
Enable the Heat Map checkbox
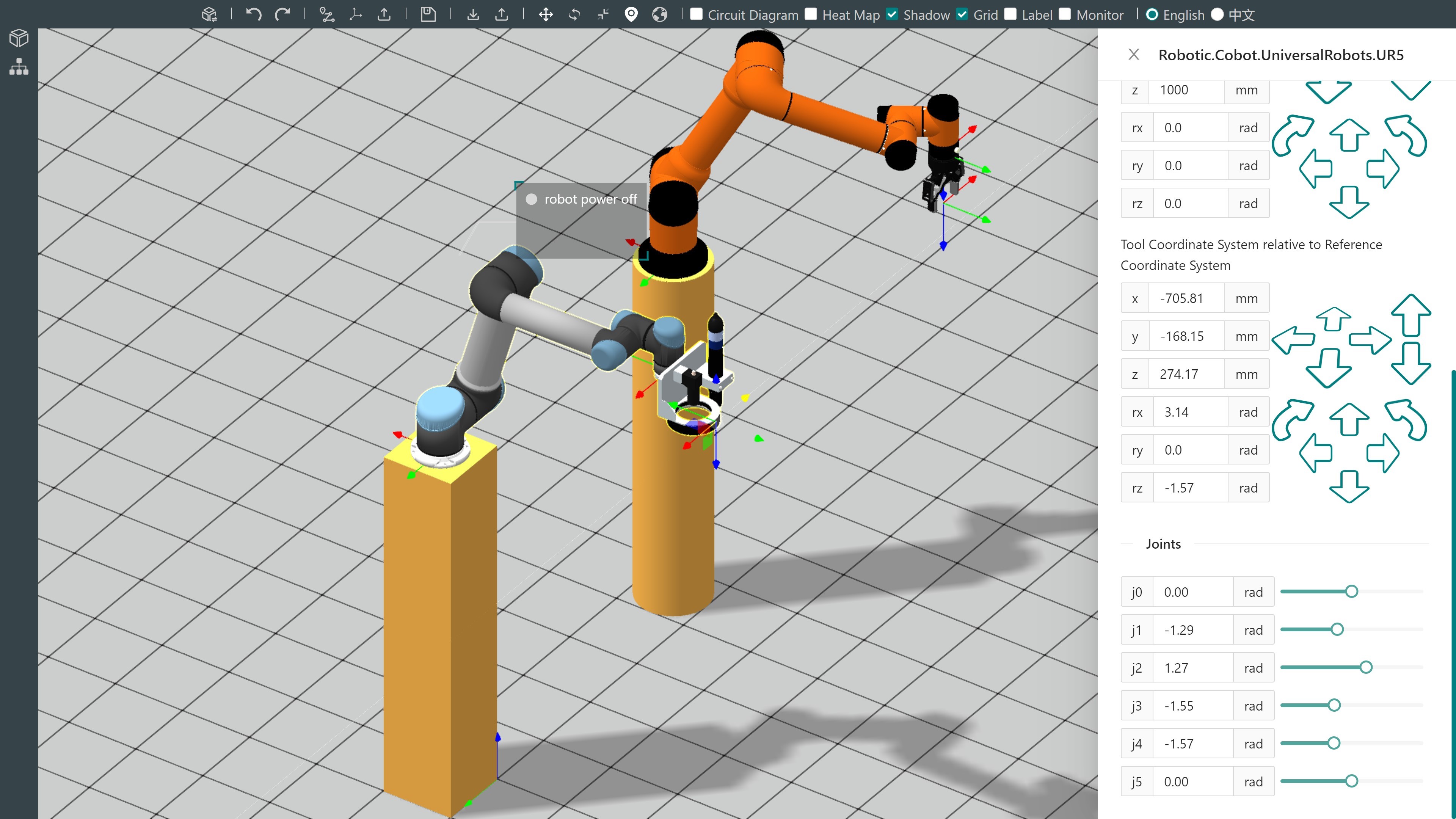point(811,14)
